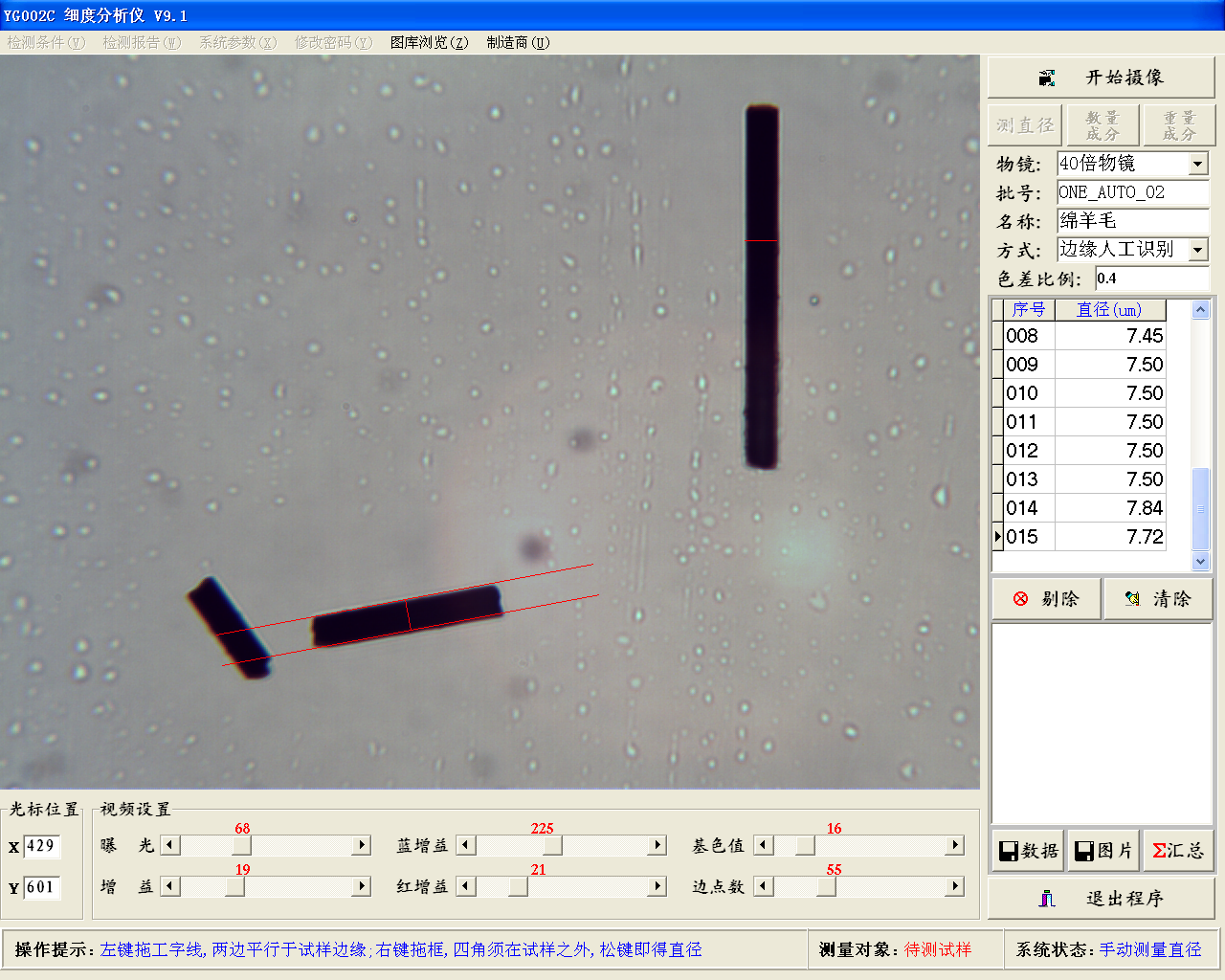Click the 蓝增益 blue gain slider thumb
Viewport: 1225px width, 980px height.
coord(551,845)
